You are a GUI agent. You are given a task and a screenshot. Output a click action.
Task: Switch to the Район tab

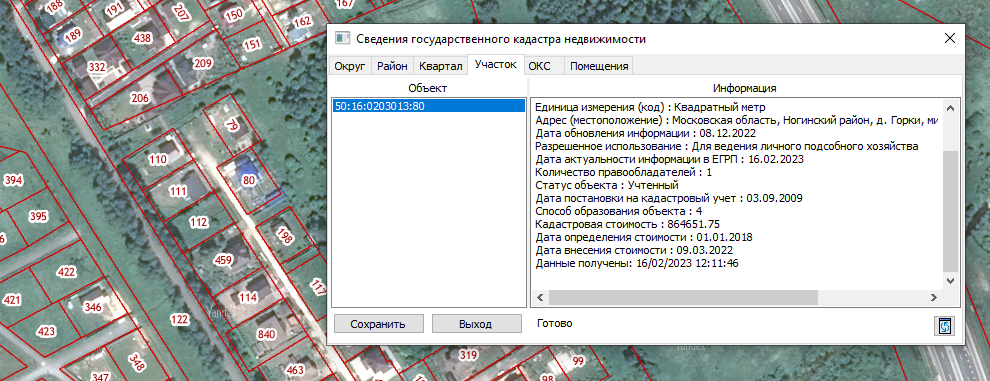392,66
